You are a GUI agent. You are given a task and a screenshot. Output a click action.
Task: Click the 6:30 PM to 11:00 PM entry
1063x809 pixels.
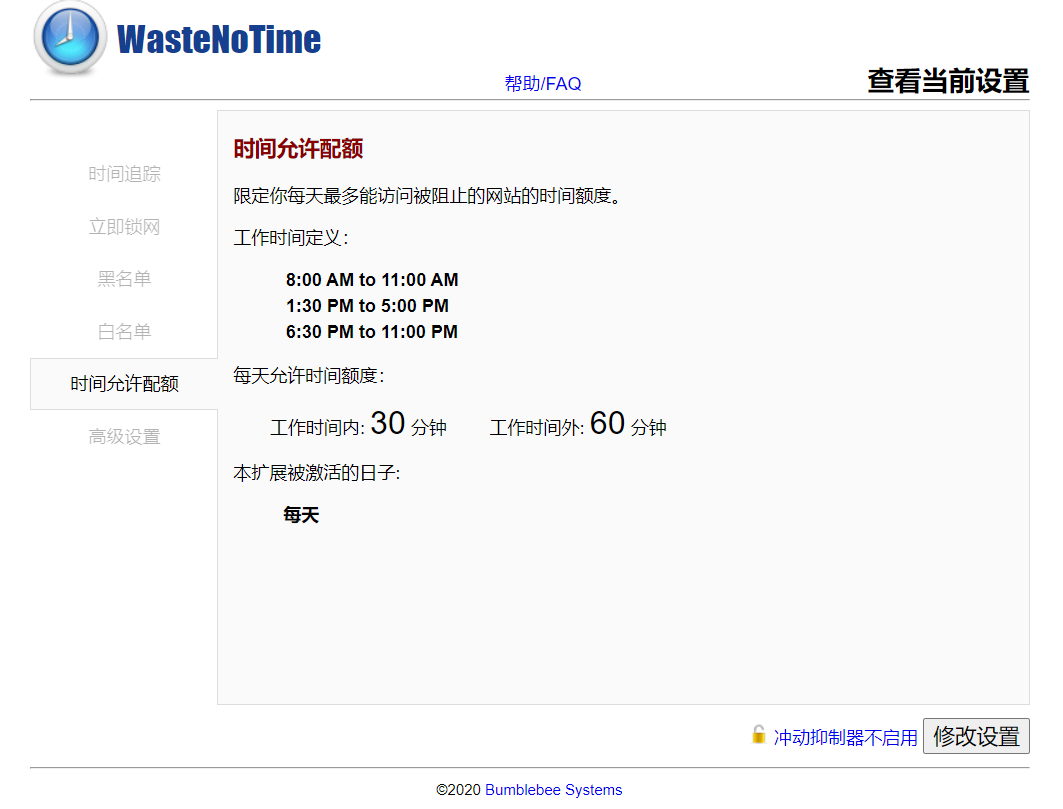pos(372,332)
